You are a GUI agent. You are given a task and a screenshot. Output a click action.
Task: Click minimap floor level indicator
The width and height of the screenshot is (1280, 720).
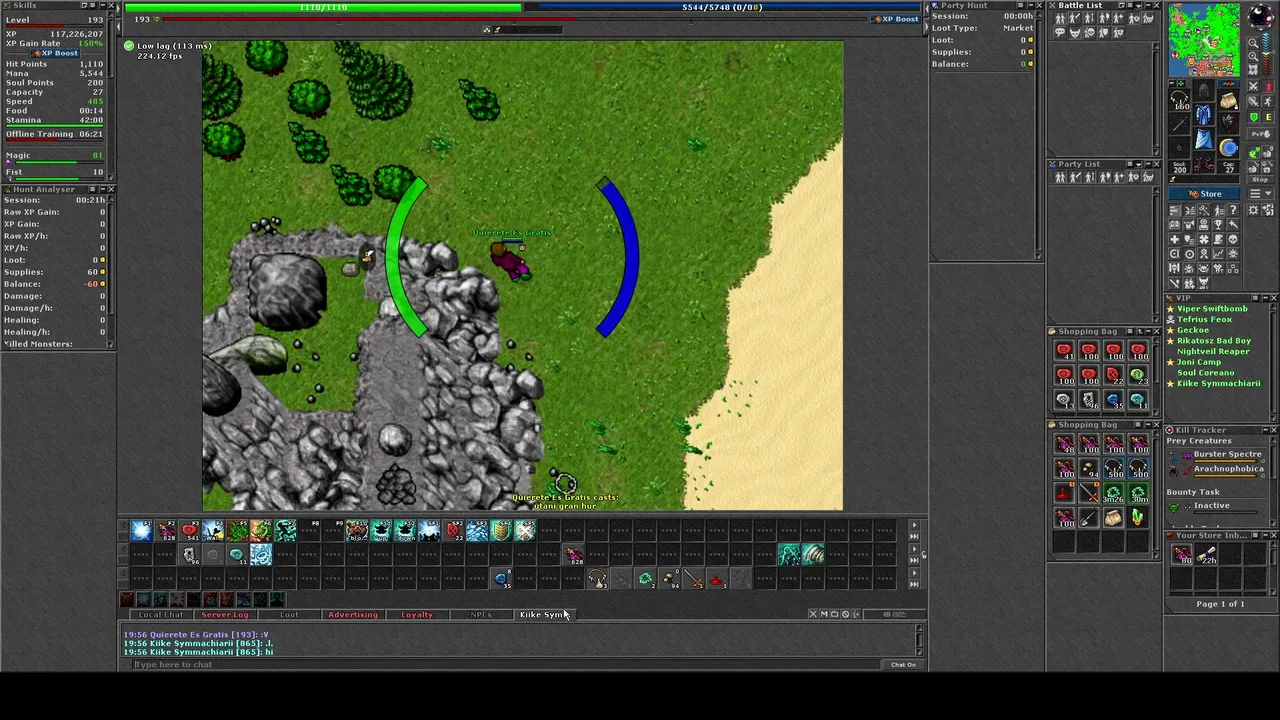(x=1267, y=52)
